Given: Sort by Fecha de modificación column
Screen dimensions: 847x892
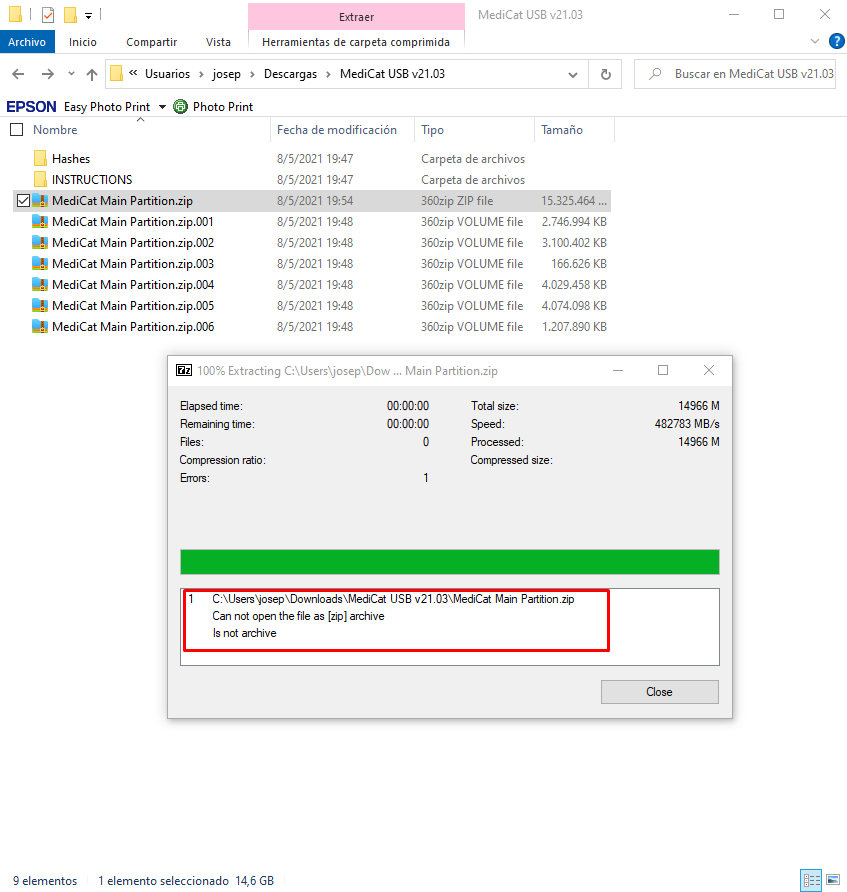Looking at the screenshot, I should pyautogui.click(x=337, y=130).
